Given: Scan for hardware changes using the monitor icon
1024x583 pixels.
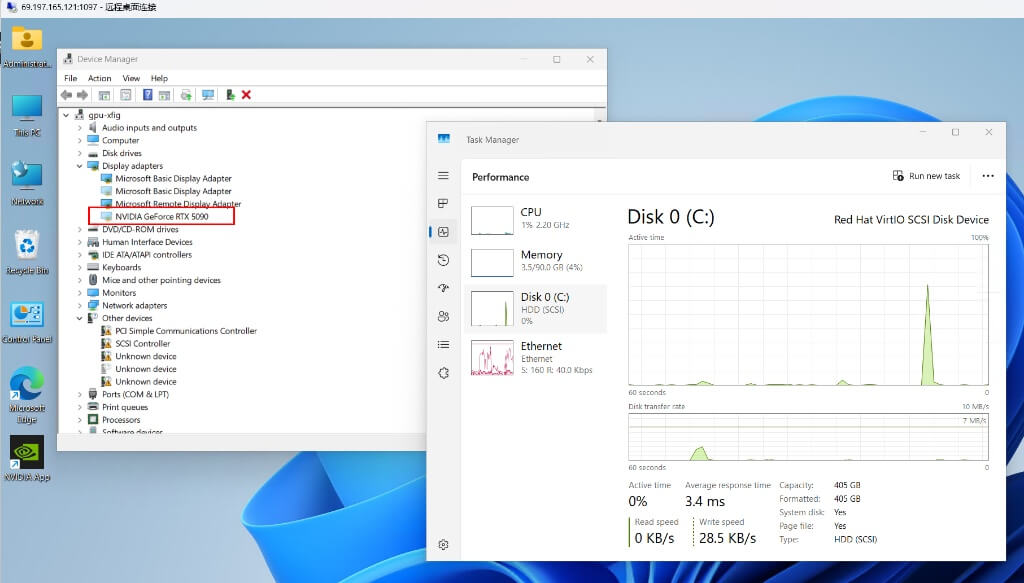Looking at the screenshot, I should click(208, 95).
